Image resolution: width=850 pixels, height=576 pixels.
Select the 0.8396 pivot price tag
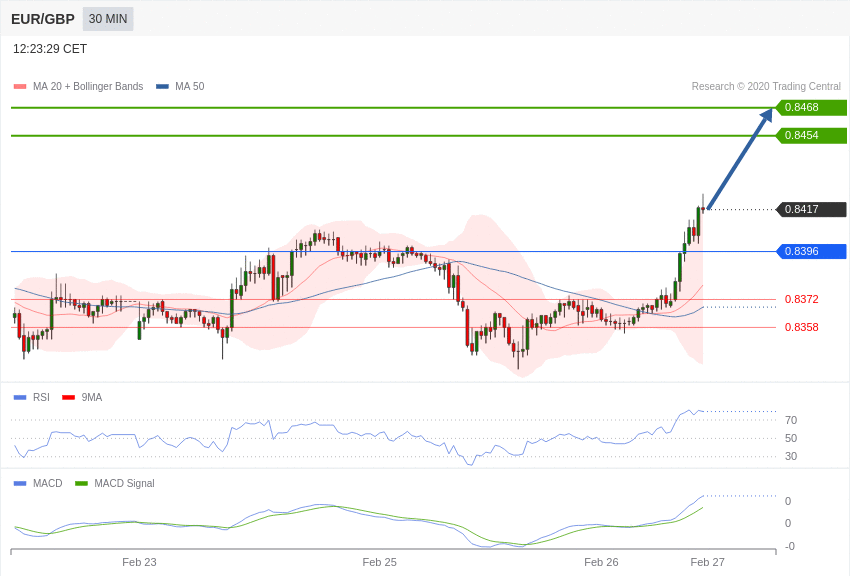812,251
